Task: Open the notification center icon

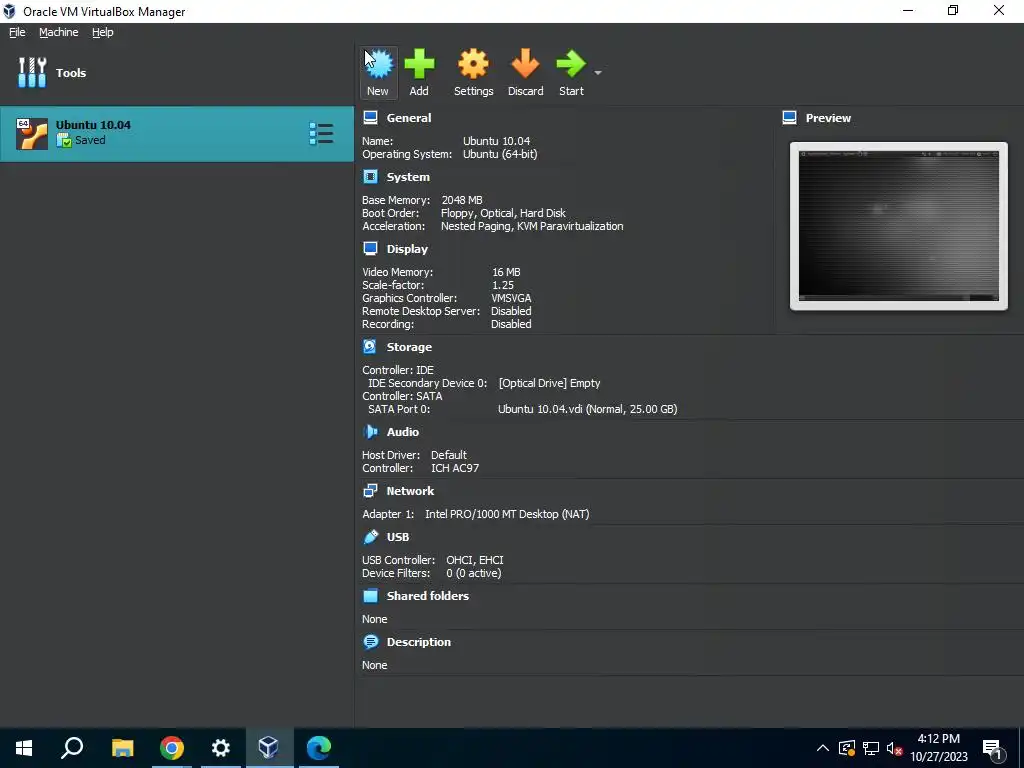Action: (x=993, y=748)
